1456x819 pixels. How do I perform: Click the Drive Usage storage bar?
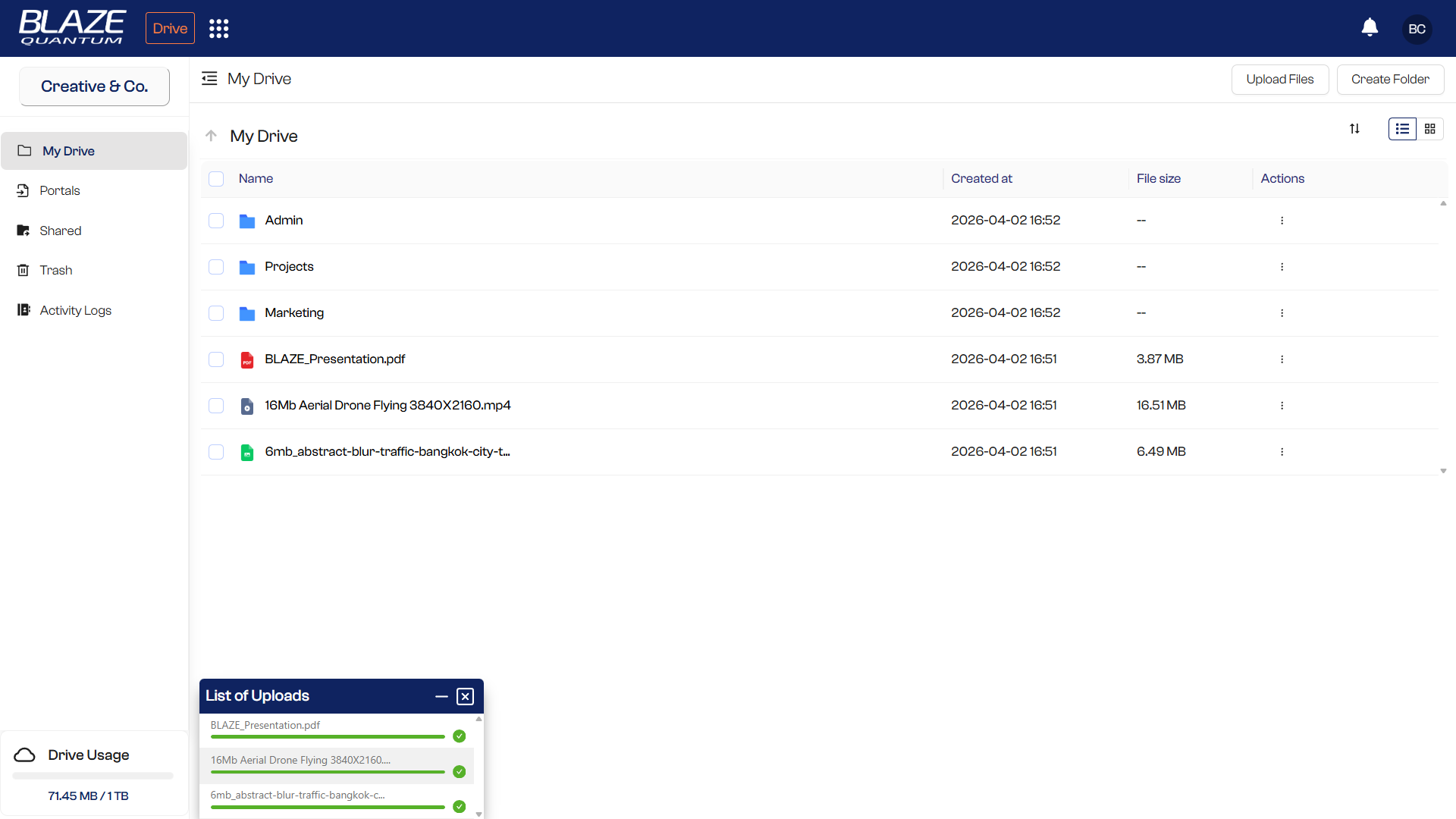pos(93,776)
